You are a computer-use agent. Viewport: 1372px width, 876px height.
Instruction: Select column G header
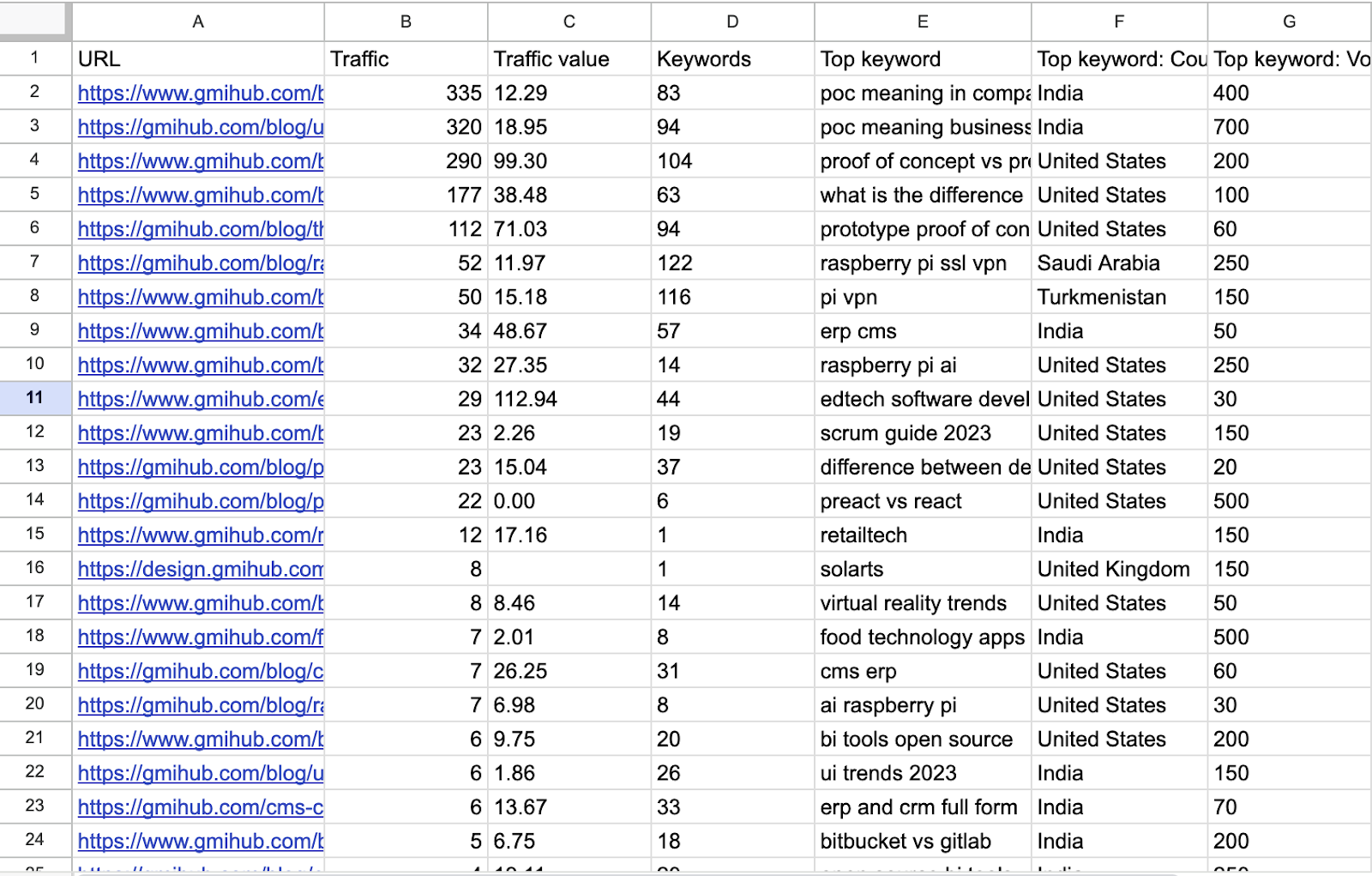click(x=1289, y=21)
